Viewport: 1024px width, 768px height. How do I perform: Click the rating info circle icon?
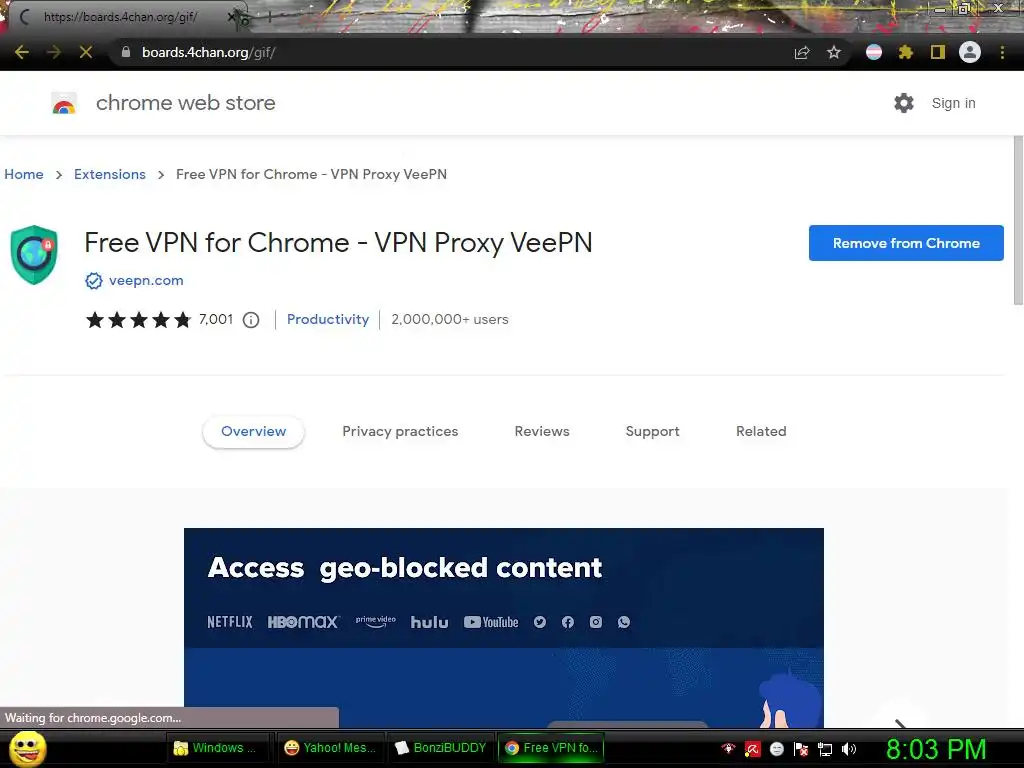tap(251, 320)
